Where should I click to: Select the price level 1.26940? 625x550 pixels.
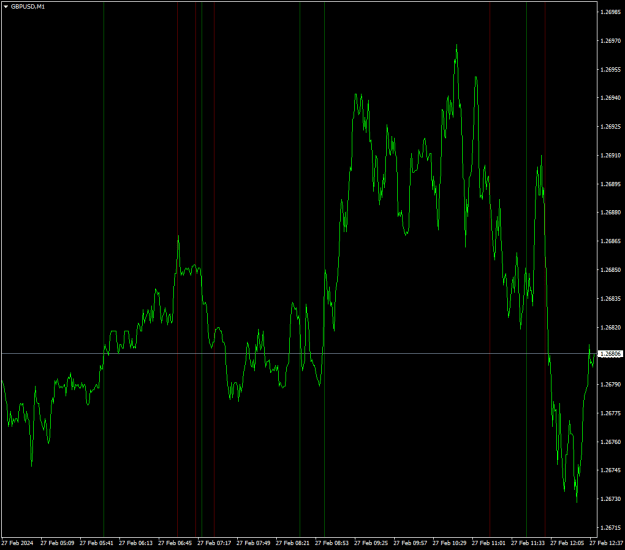pyautogui.click(x=610, y=98)
